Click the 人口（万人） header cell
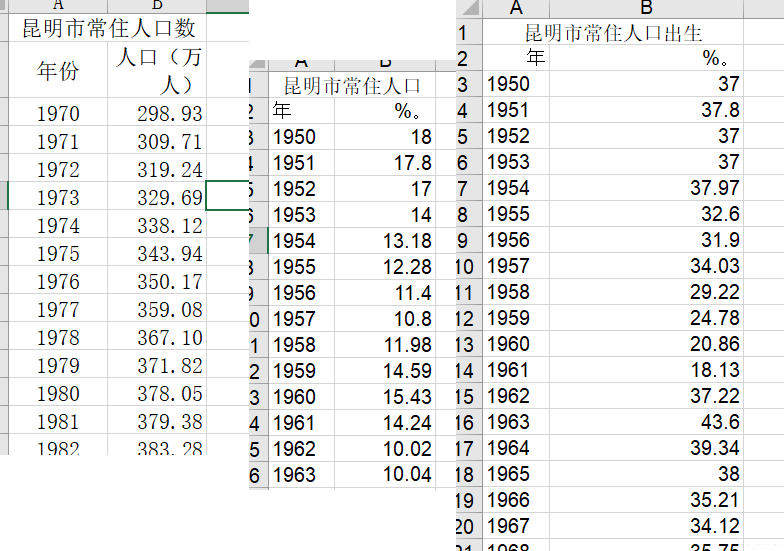 coord(157,70)
